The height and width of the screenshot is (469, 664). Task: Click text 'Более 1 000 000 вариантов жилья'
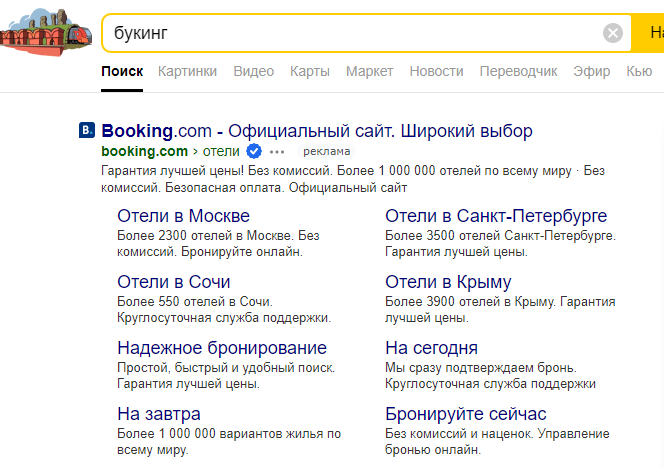[220, 433]
